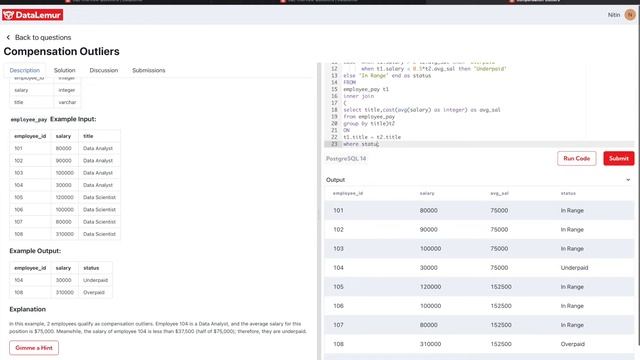Click code line 20 'group by title)t2'
Viewport: 640px width, 360px height.
click(369, 124)
